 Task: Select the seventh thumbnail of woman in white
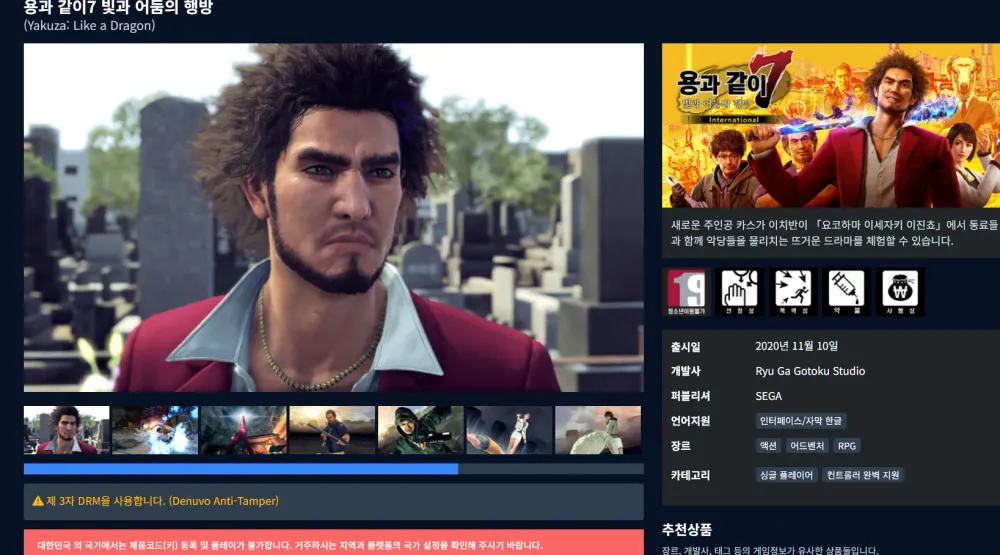(598, 430)
